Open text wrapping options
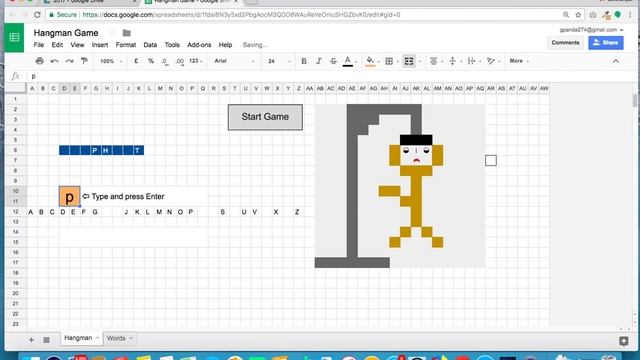The height and width of the screenshot is (360, 640). [x=471, y=61]
